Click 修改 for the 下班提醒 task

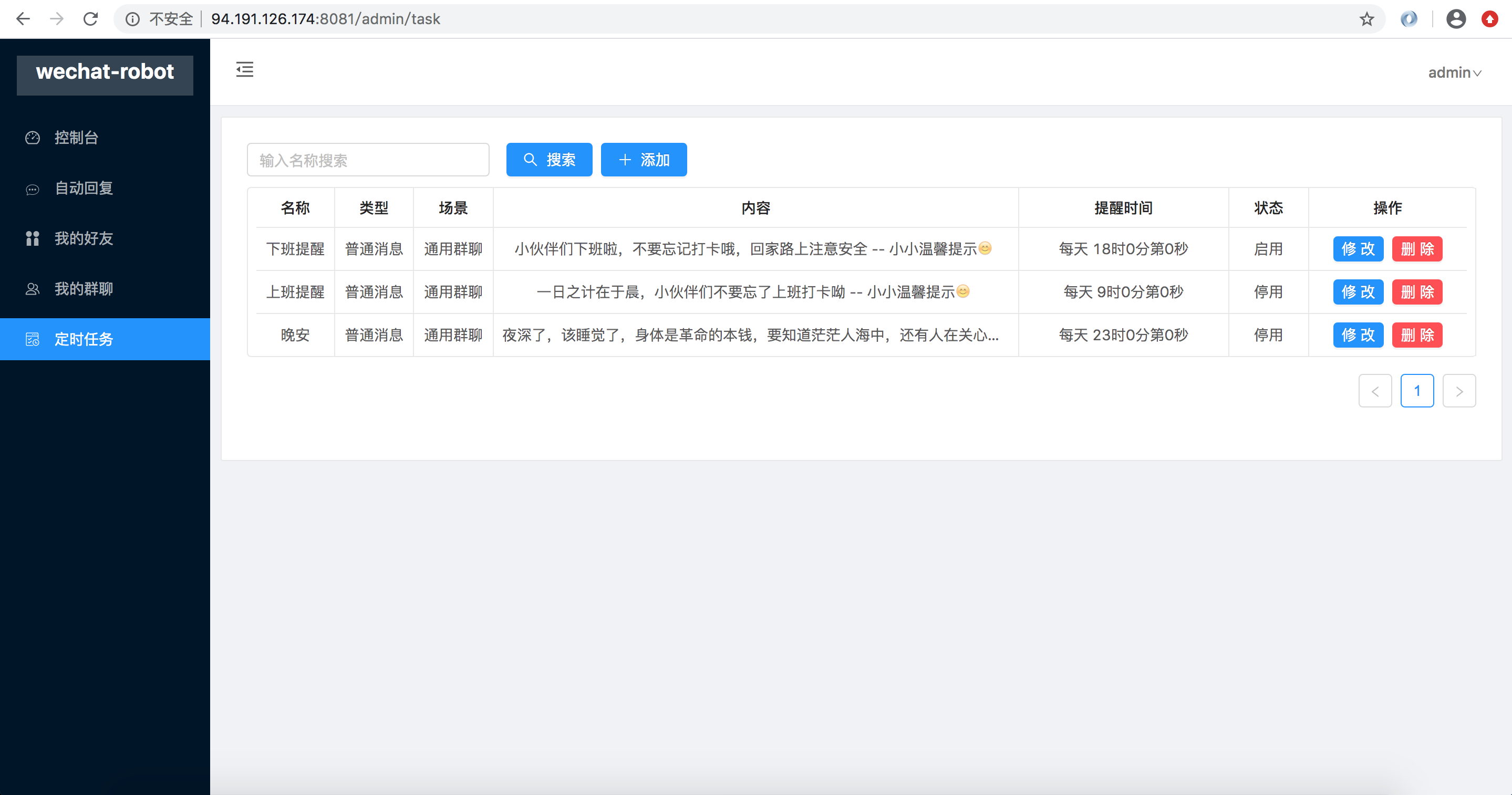[1358, 249]
